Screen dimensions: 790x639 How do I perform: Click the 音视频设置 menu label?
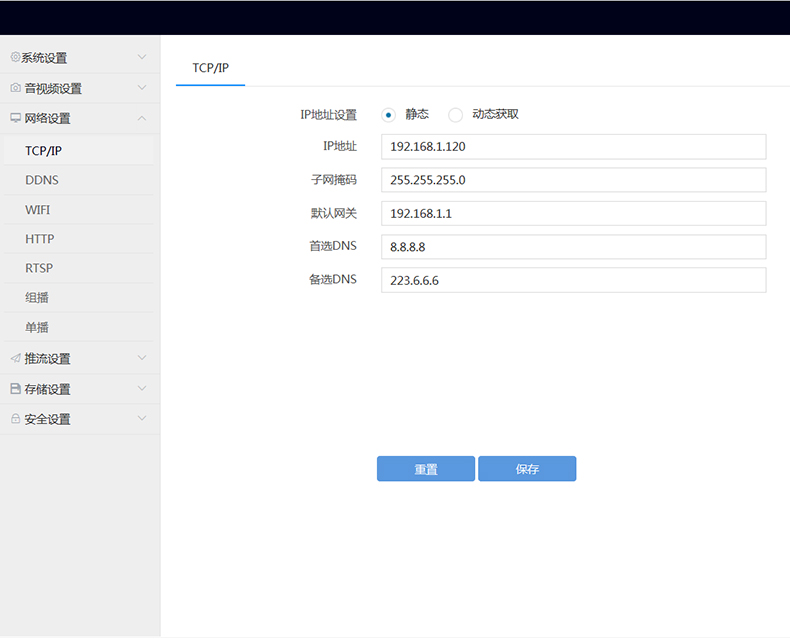53,89
